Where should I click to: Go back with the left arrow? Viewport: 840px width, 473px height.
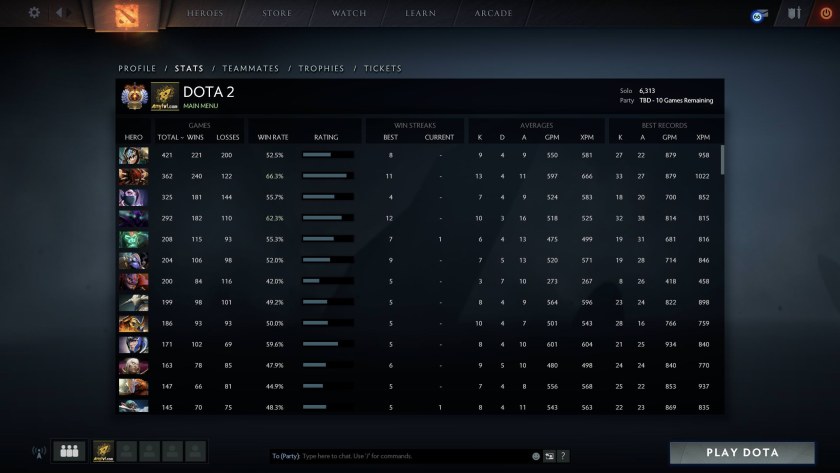pos(59,12)
